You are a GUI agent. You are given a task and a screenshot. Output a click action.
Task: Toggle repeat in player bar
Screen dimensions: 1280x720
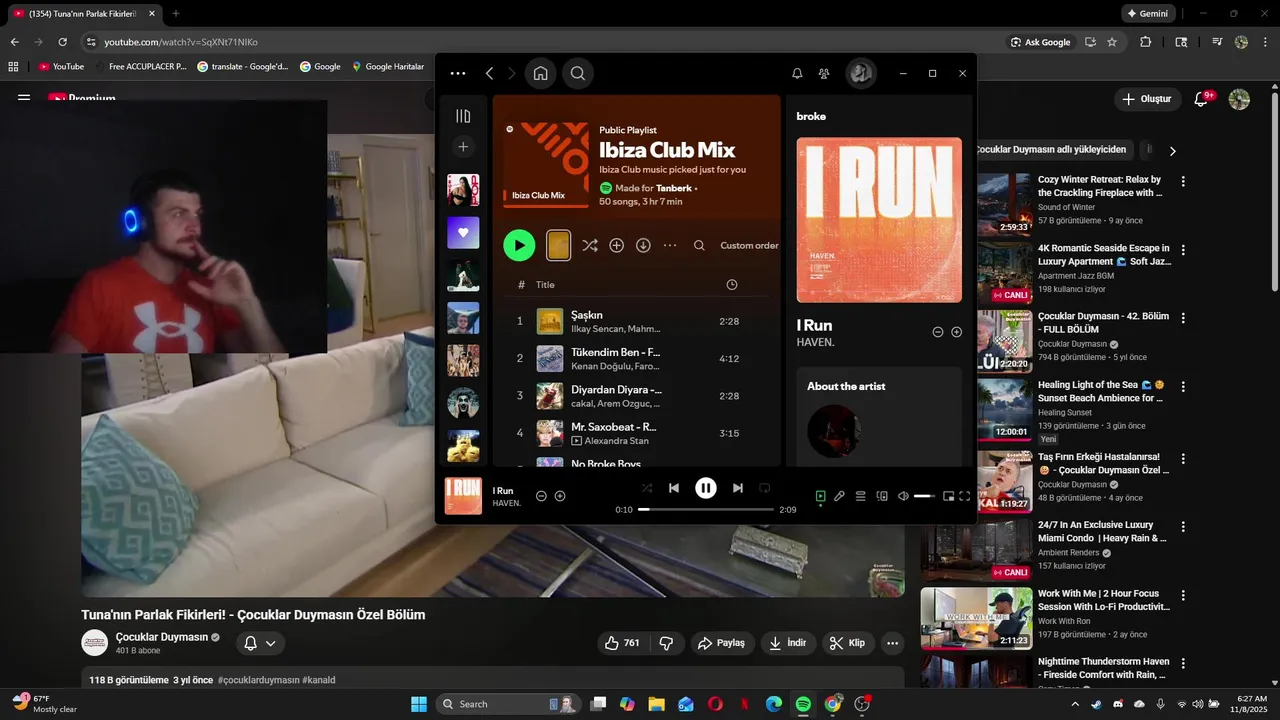tap(765, 488)
